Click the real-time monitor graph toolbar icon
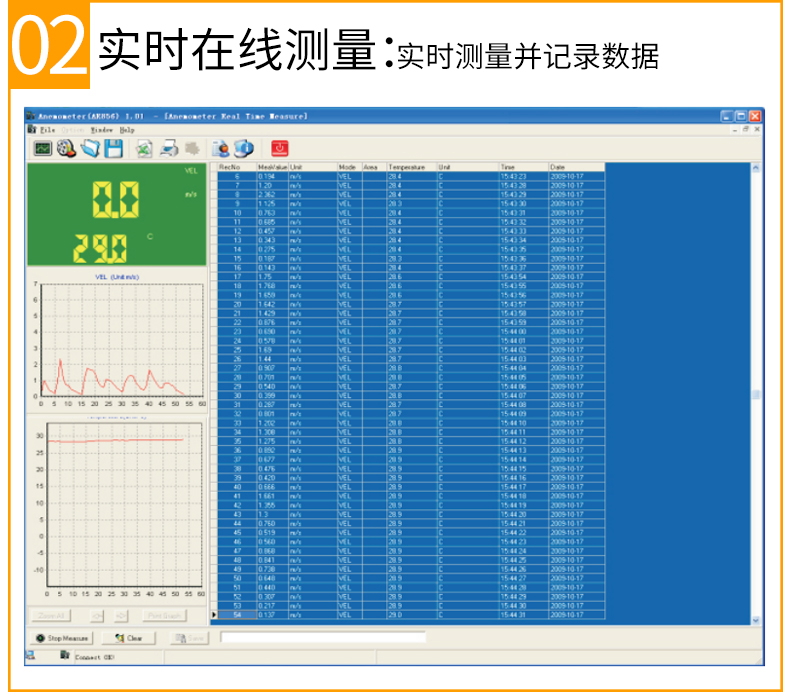The image size is (790, 700). [42, 148]
